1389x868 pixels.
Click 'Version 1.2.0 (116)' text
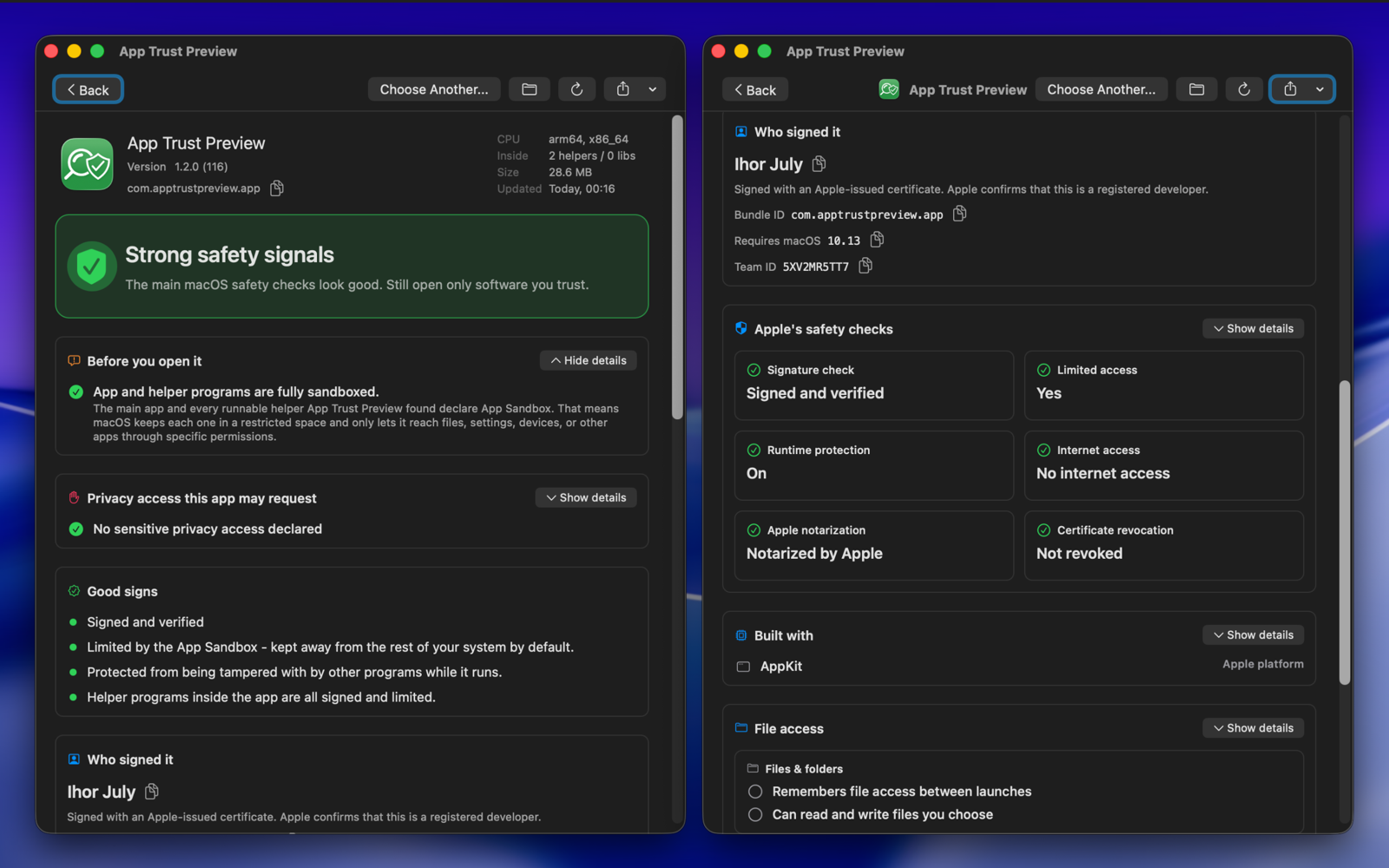(177, 167)
